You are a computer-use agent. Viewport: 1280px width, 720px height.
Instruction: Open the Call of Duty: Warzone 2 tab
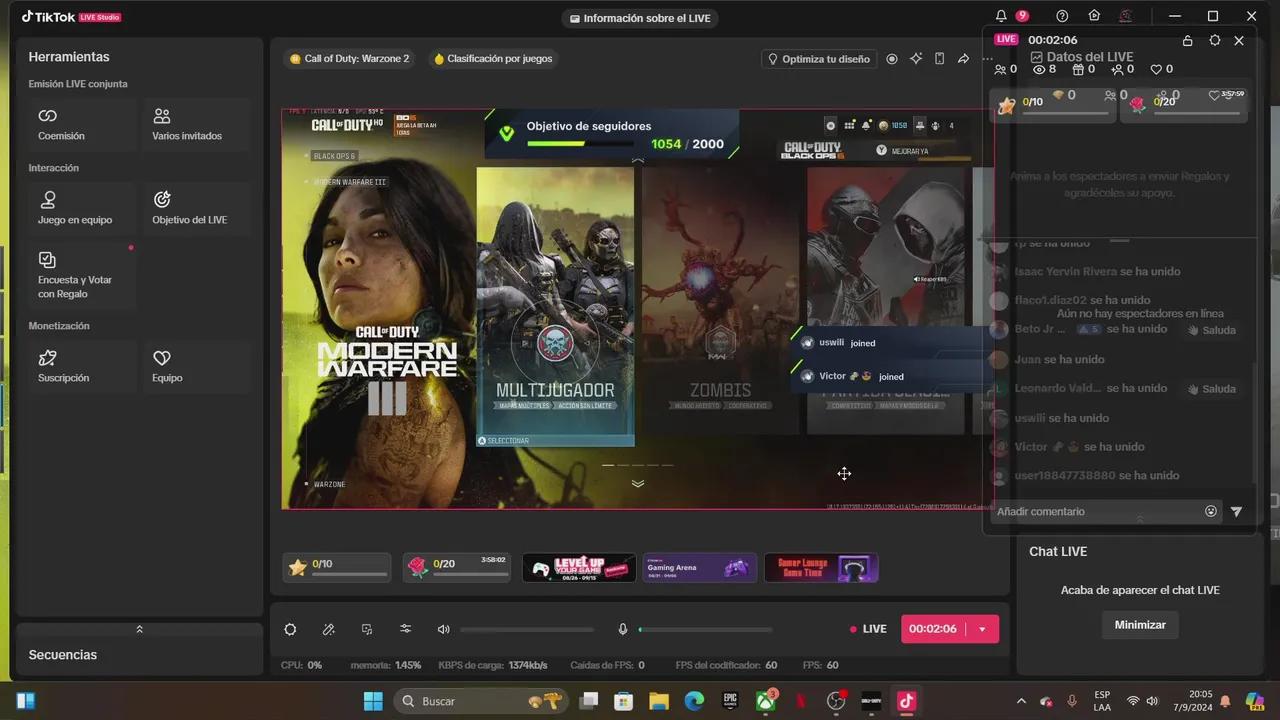tap(349, 58)
